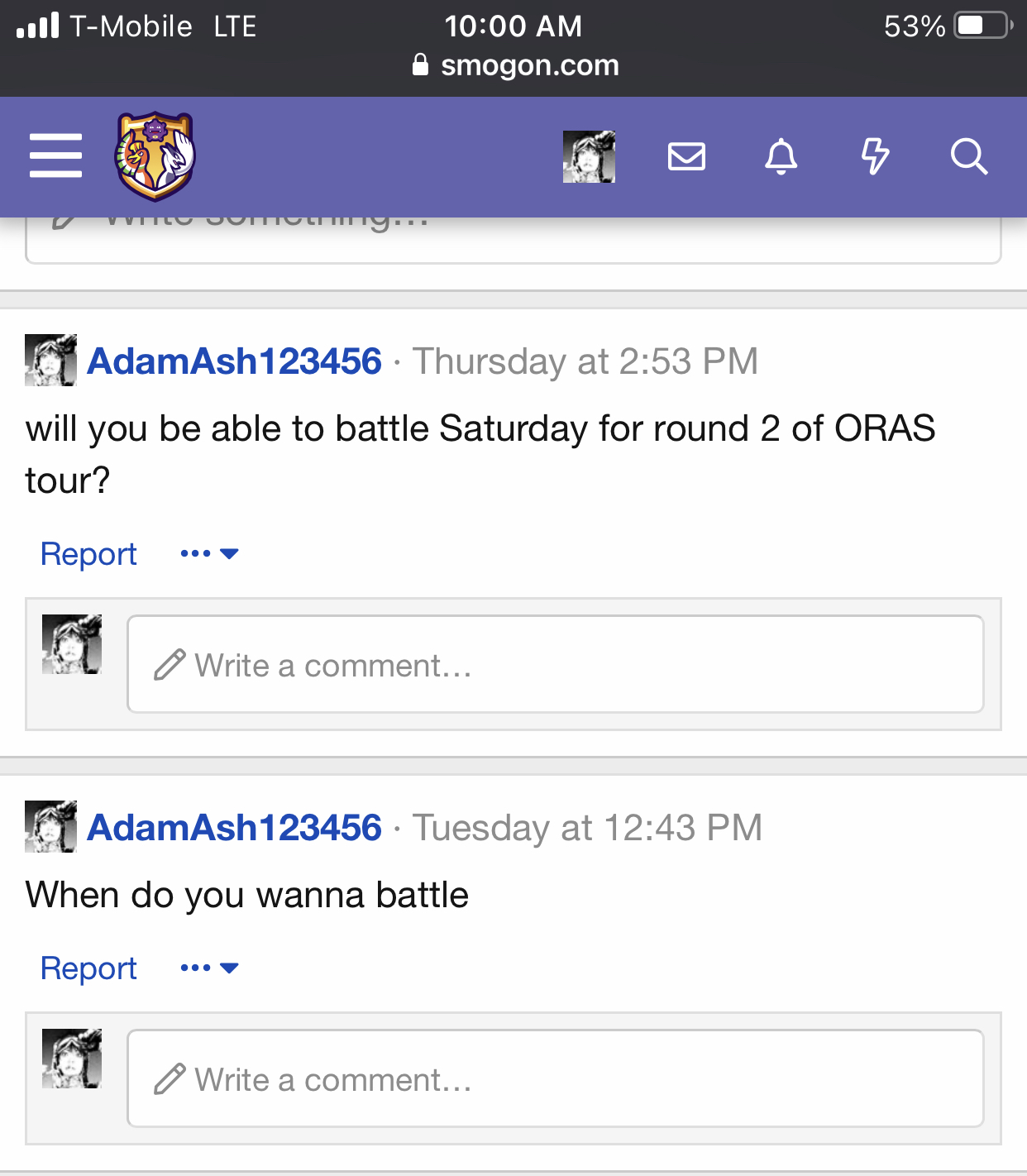Open account menu via header avatar
This screenshot has height=1176, width=1027.
(589, 156)
